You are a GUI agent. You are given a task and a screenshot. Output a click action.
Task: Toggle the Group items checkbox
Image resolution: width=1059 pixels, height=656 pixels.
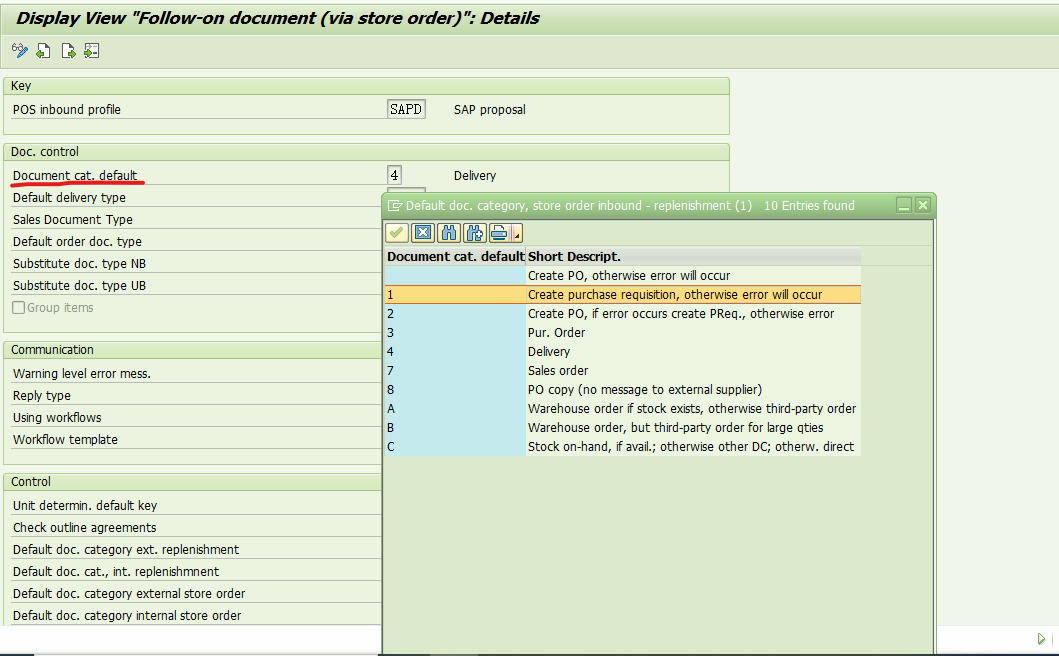(19, 307)
